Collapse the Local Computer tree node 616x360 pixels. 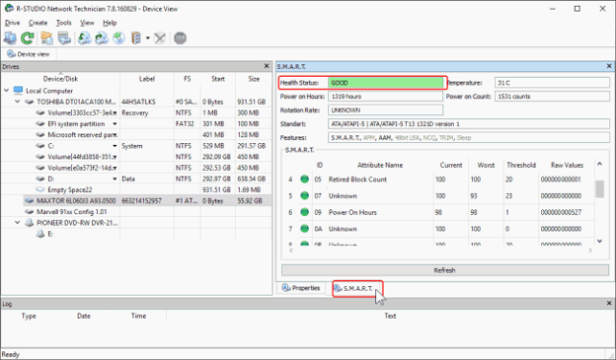(6, 91)
